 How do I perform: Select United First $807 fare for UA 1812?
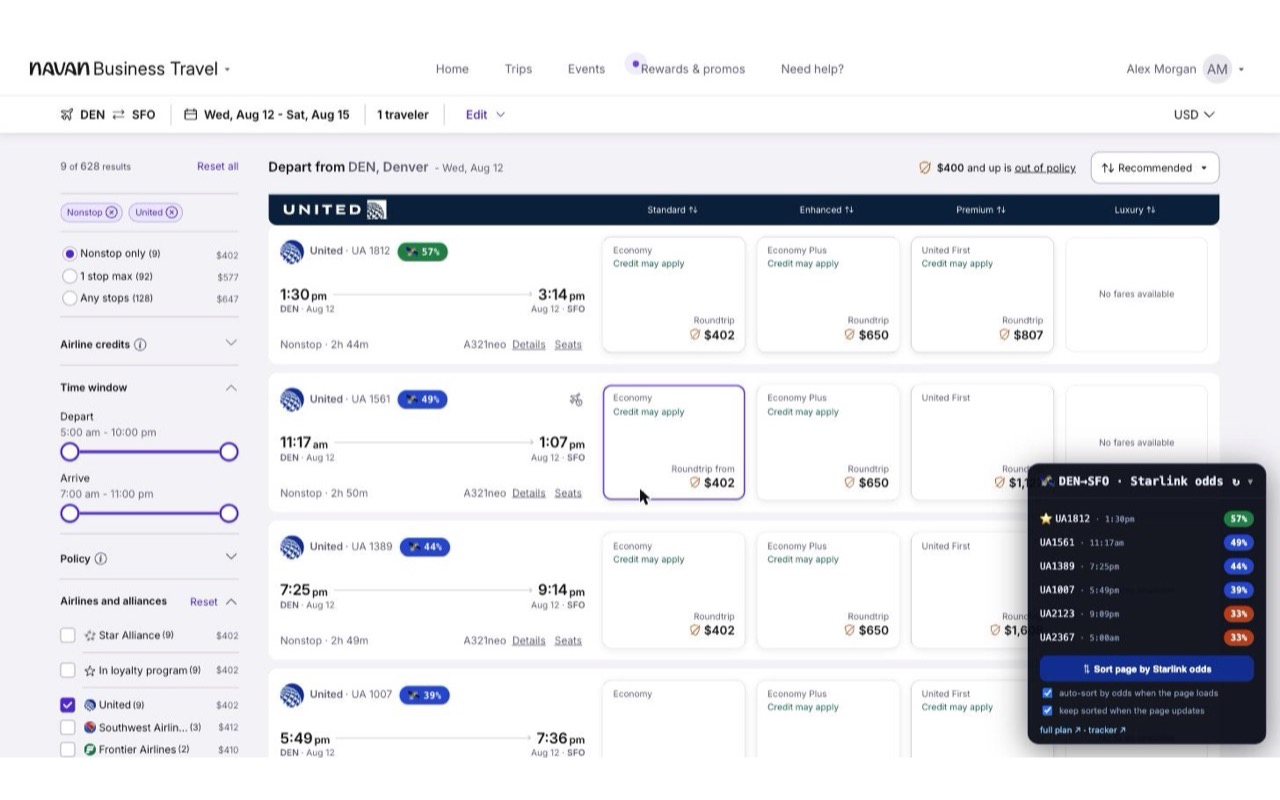pyautogui.click(x=982, y=294)
